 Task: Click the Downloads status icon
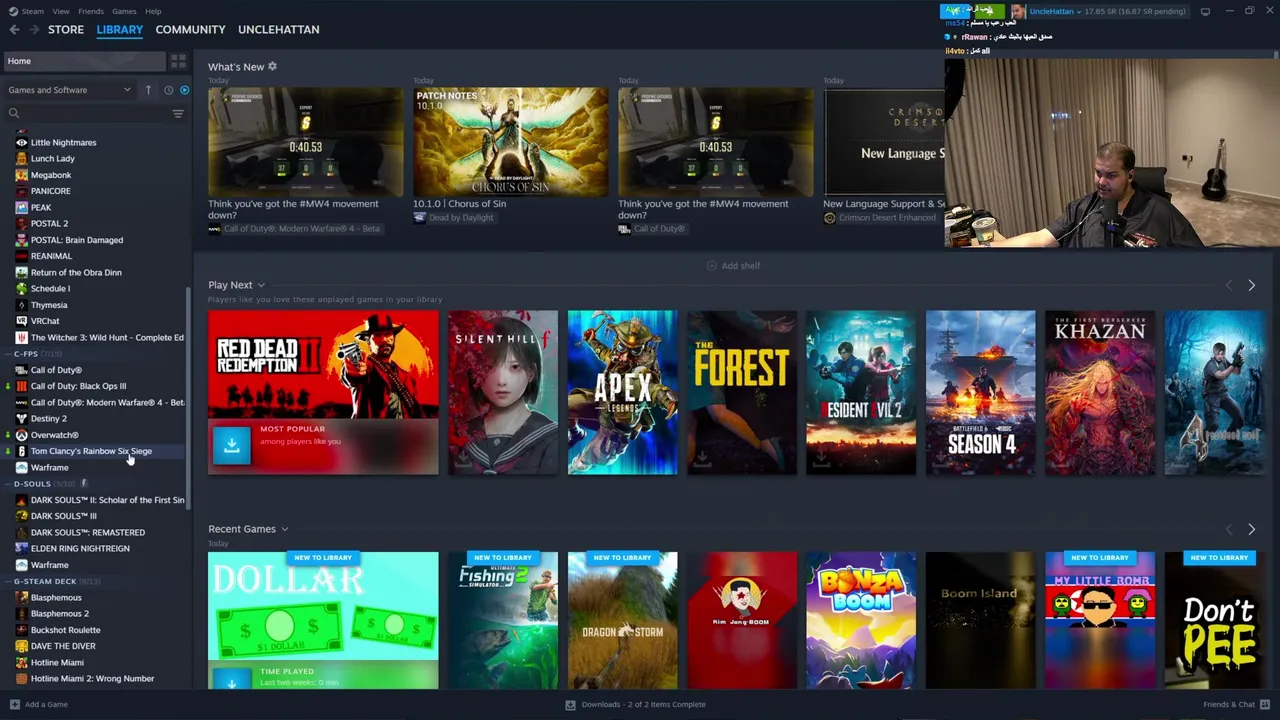click(570, 704)
